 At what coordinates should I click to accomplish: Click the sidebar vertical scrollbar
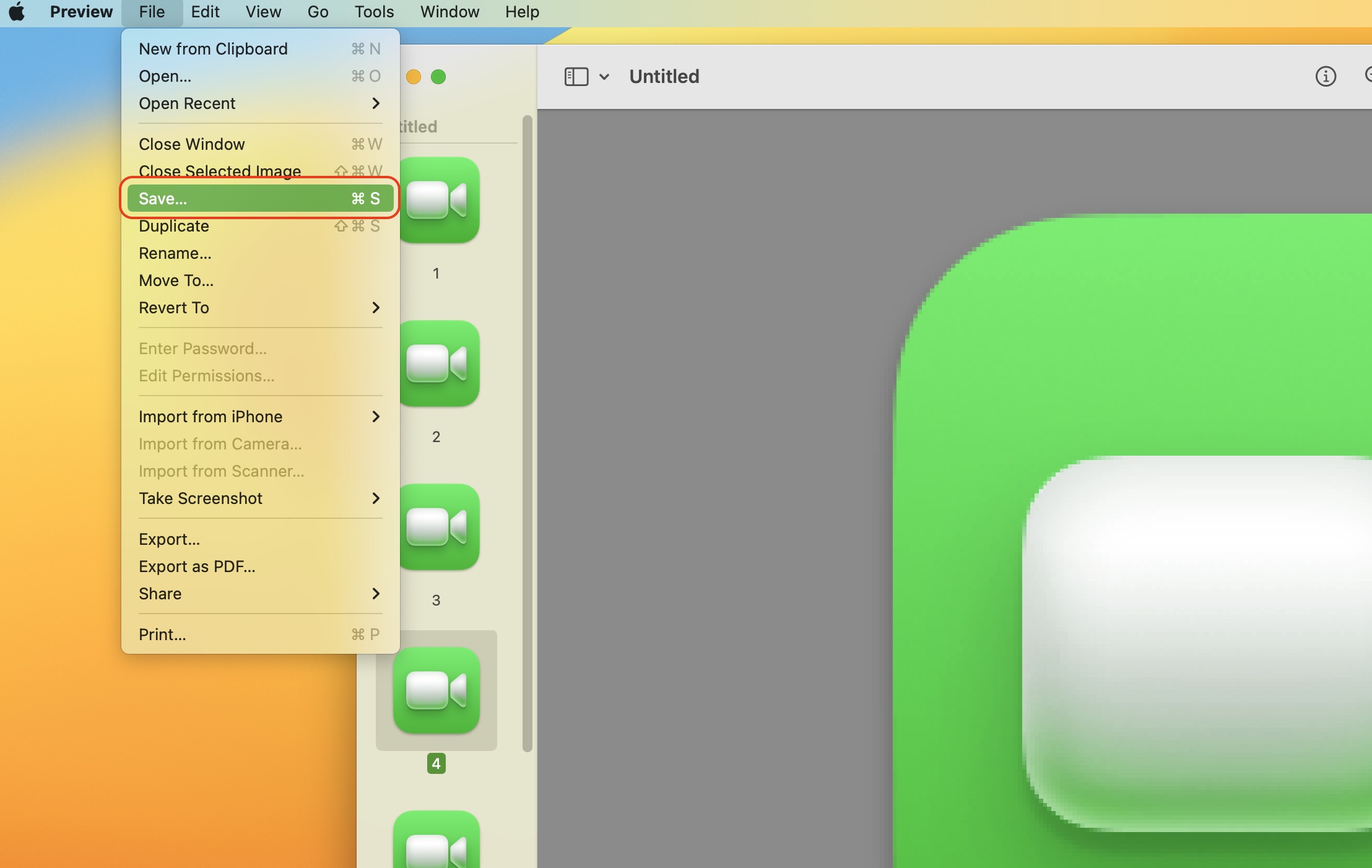(528, 433)
